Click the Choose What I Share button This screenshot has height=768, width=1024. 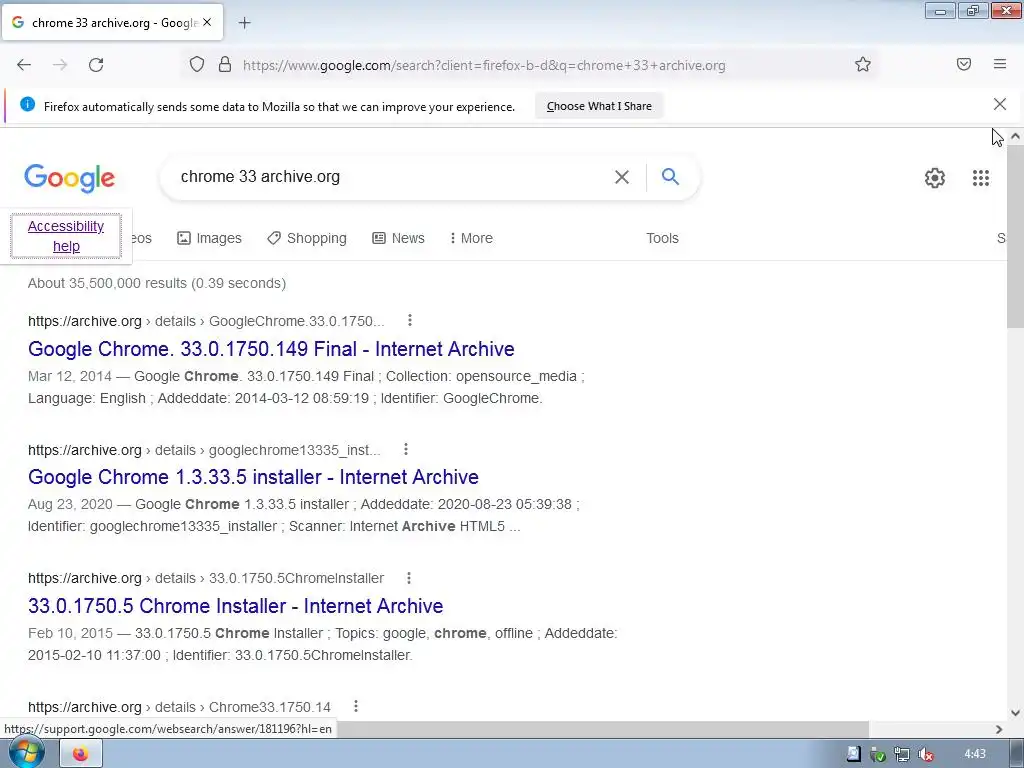[599, 106]
